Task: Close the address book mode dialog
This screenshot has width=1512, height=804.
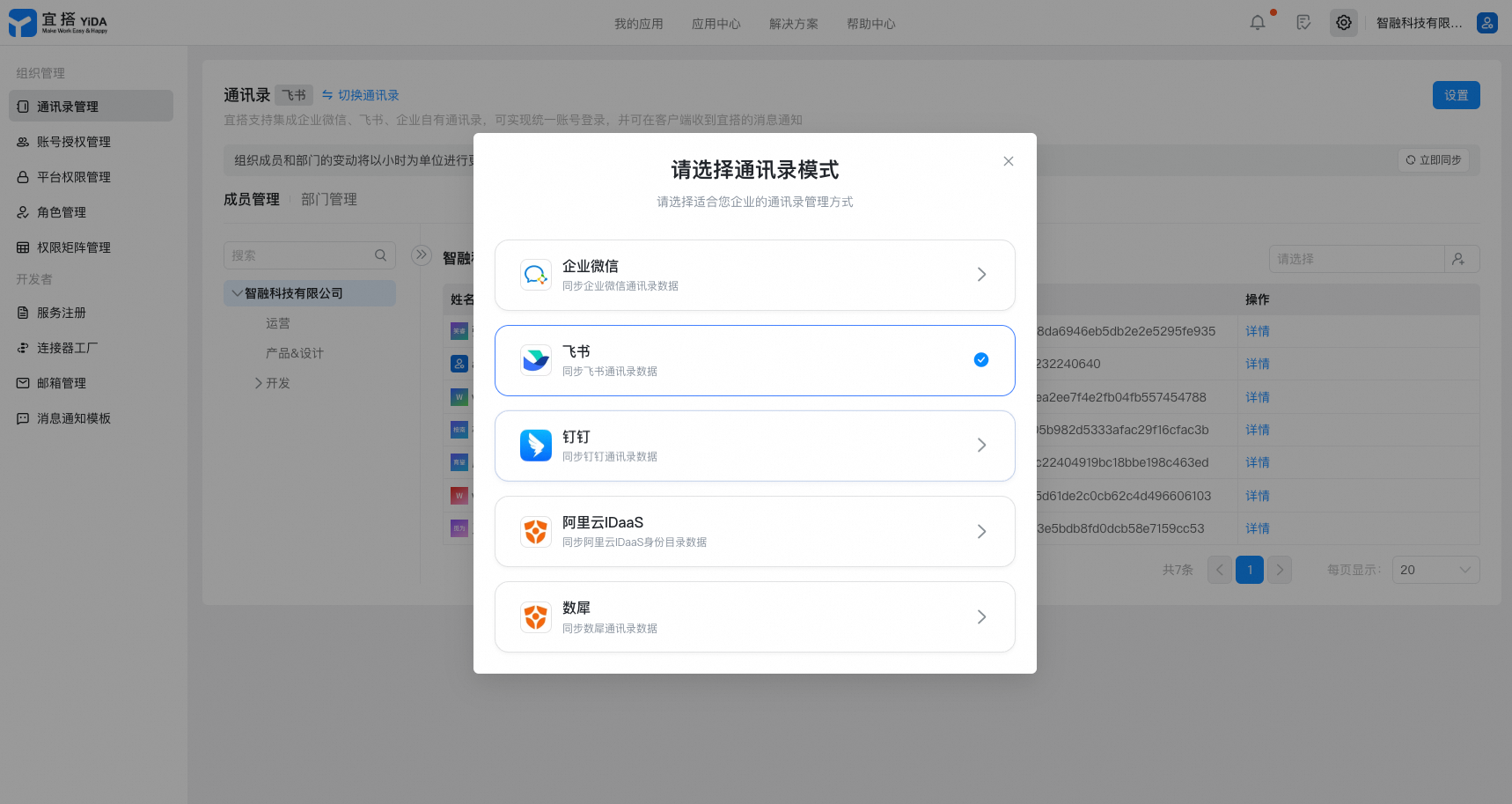Action: tap(1009, 161)
